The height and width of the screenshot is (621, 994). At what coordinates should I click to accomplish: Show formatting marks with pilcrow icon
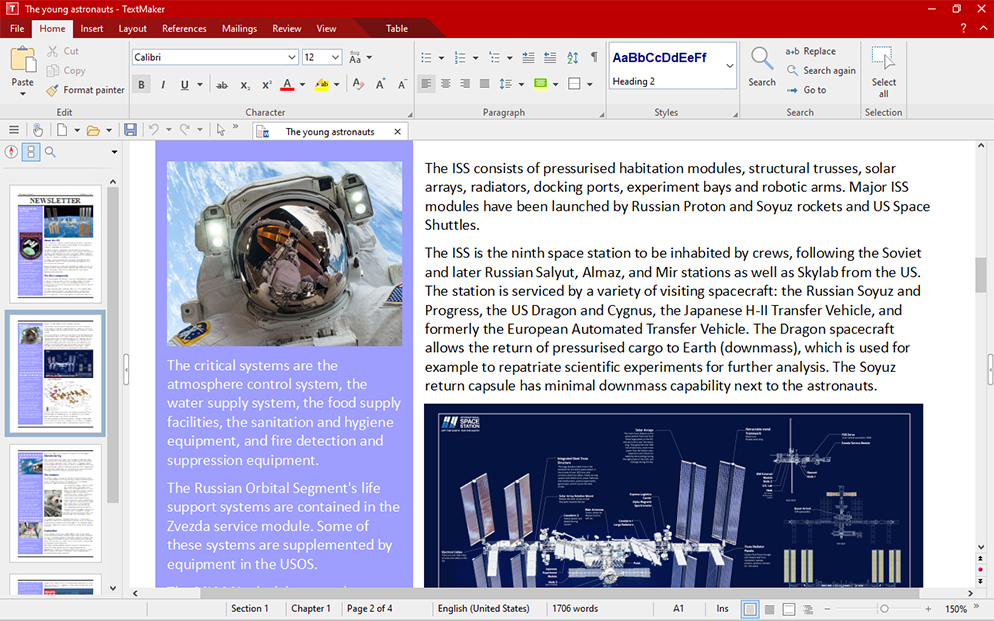point(594,58)
